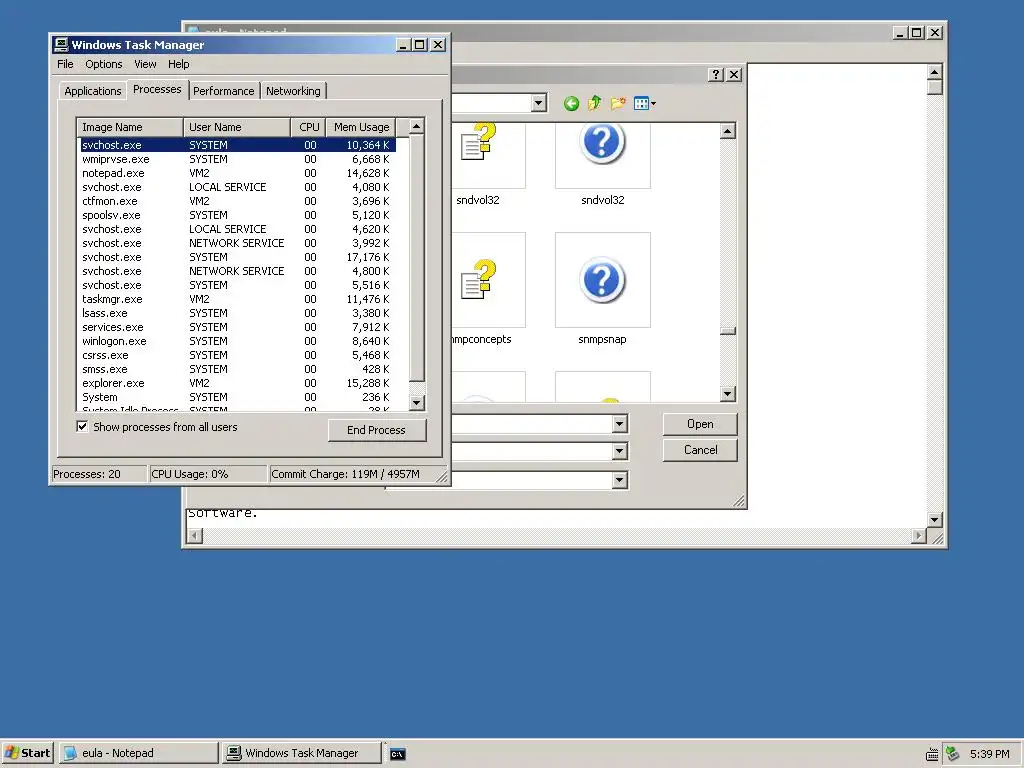Image resolution: width=1024 pixels, height=768 pixels.
Task: Toggle Show processes from all users checkbox
Action: pyautogui.click(x=82, y=426)
